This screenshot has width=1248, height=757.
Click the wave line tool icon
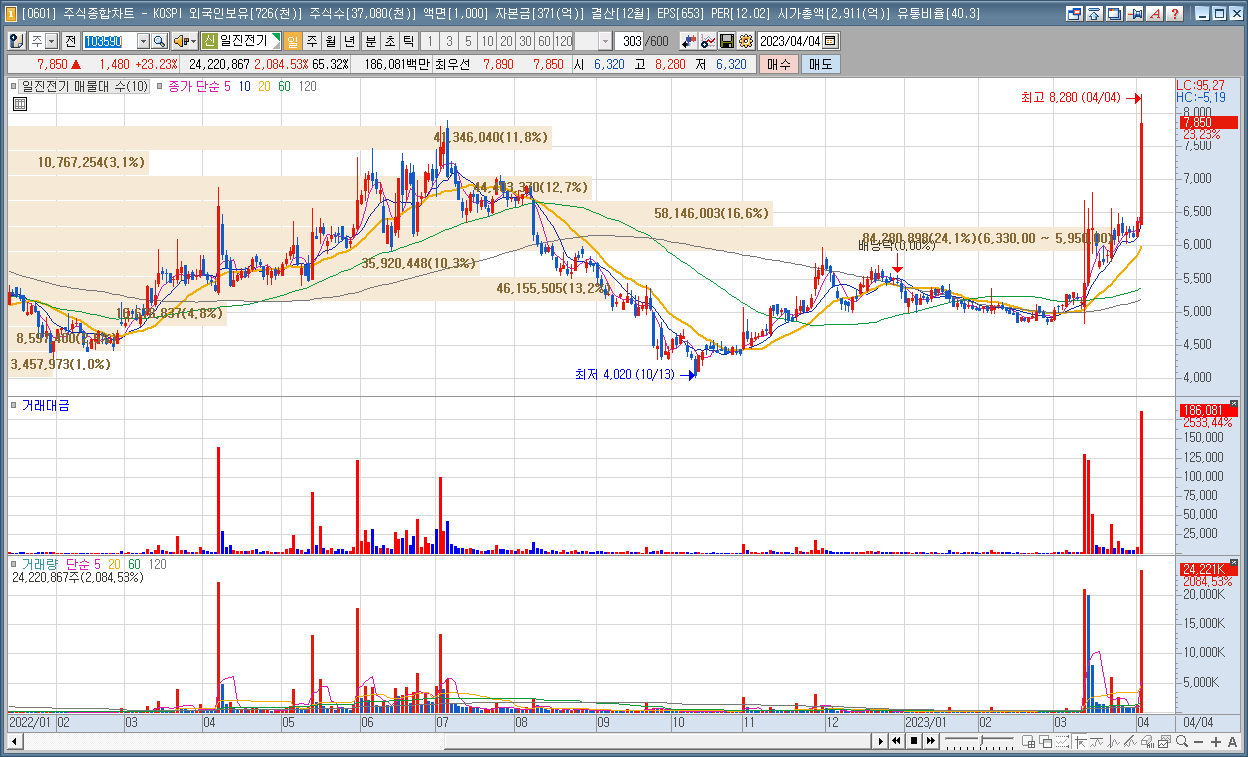(1113, 741)
